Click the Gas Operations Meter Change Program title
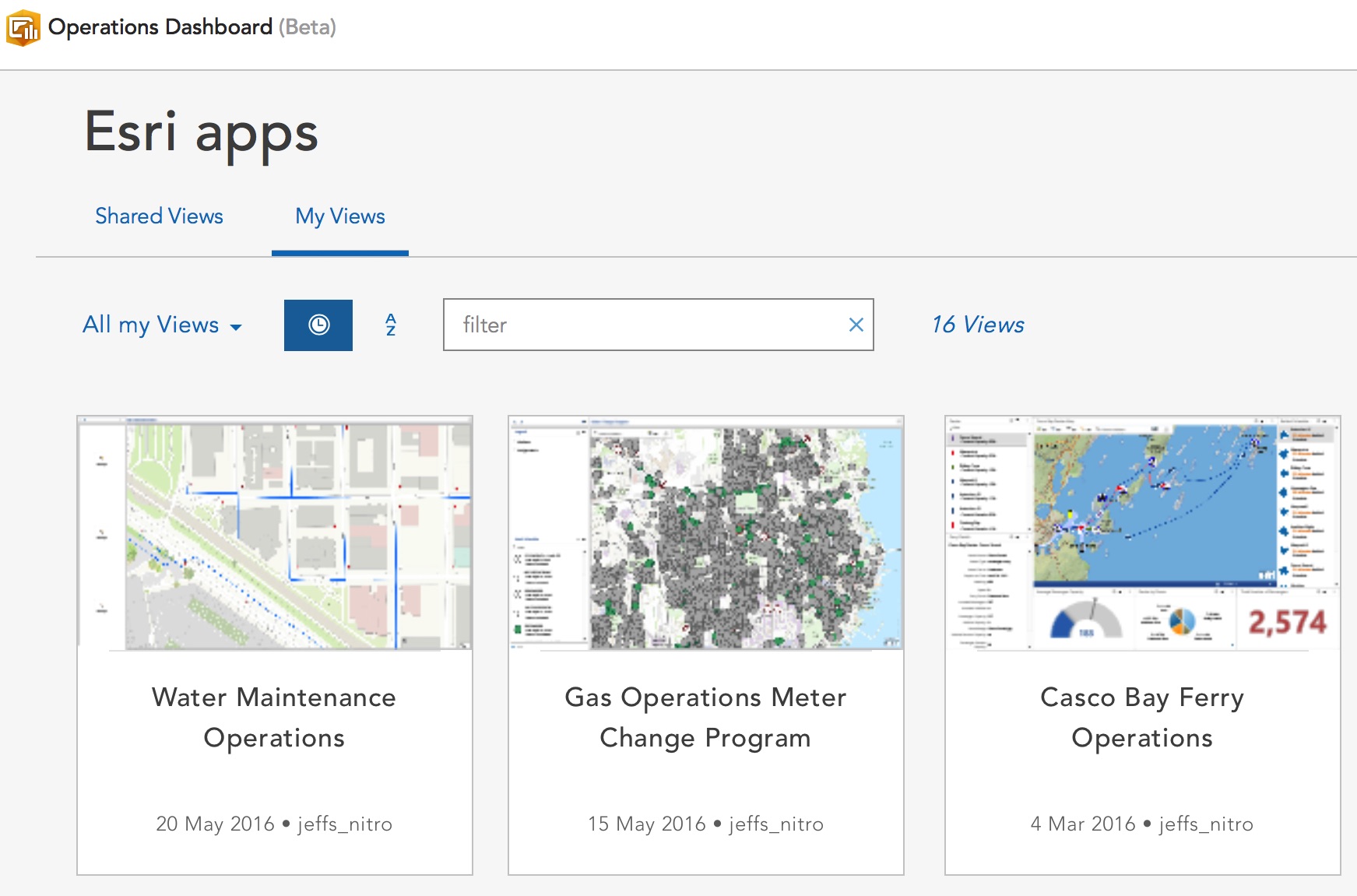This screenshot has width=1357, height=896. coord(705,717)
